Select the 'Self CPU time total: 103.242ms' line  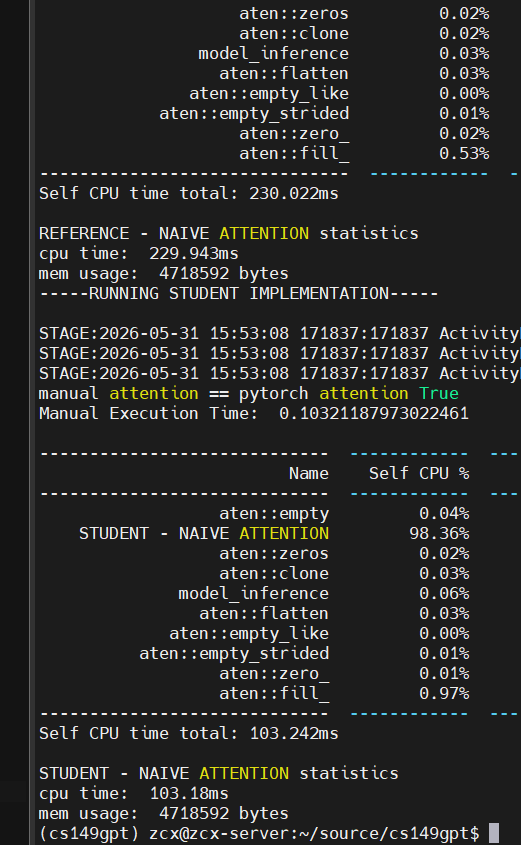tap(189, 733)
